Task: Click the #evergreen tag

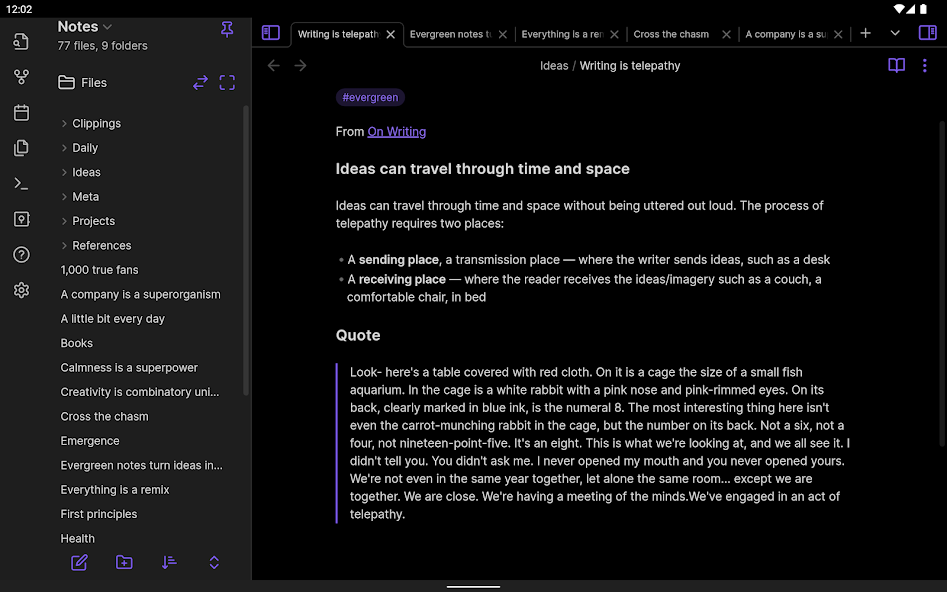Action: point(370,97)
